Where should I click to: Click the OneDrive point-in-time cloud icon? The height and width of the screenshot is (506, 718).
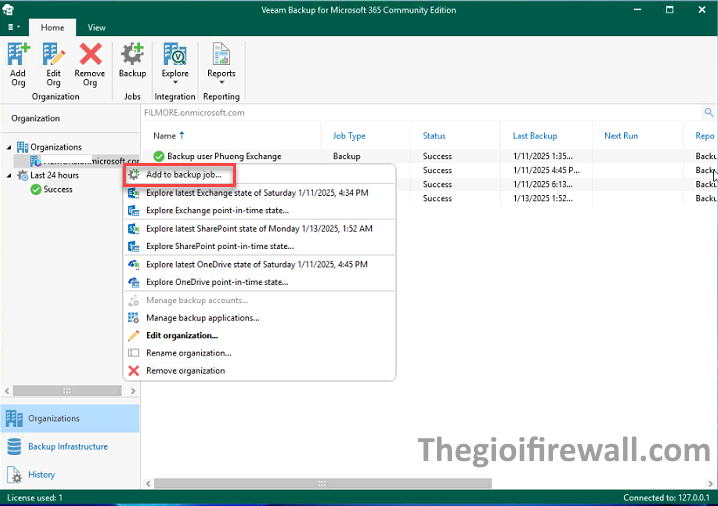[133, 282]
